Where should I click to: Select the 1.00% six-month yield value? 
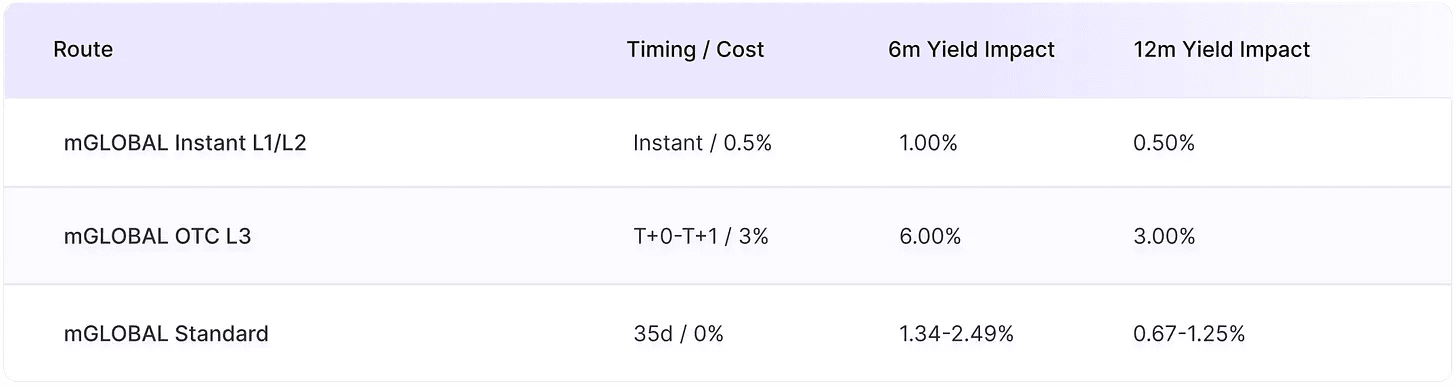pyautogui.click(x=928, y=143)
